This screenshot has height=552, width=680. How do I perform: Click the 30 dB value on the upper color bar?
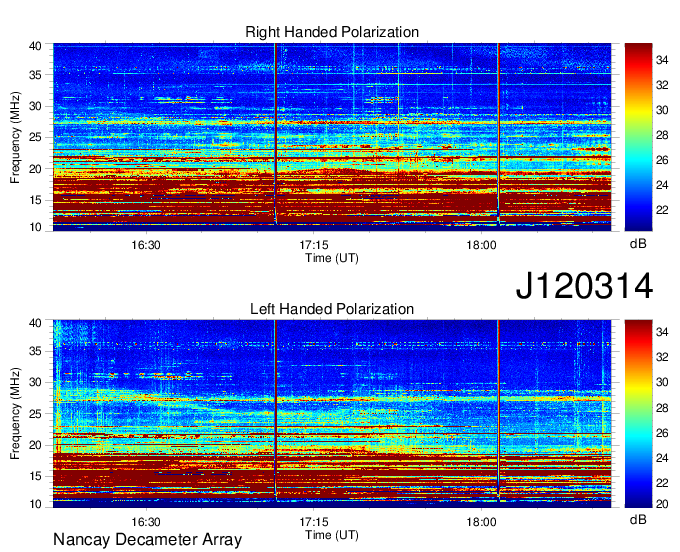pos(662,110)
